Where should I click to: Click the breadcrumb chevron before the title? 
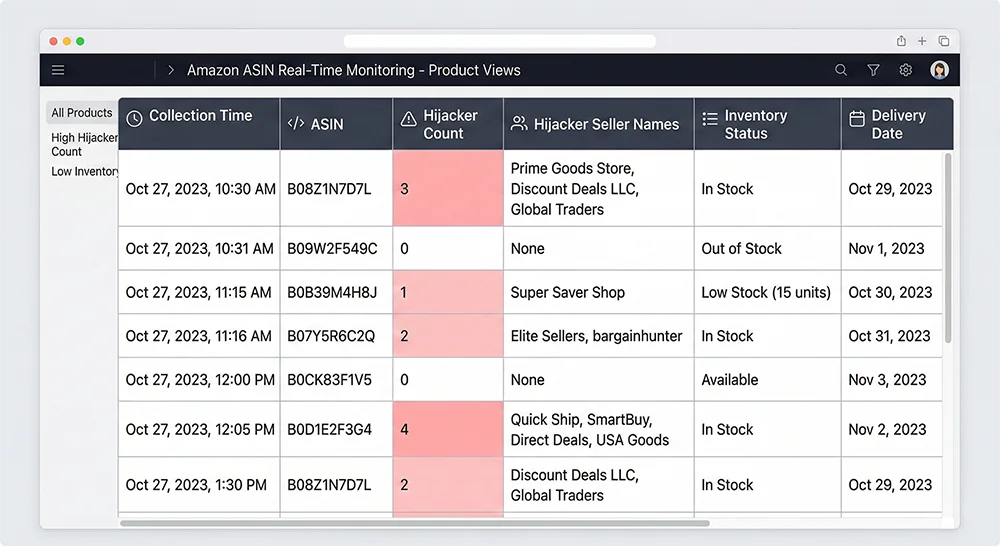[170, 70]
